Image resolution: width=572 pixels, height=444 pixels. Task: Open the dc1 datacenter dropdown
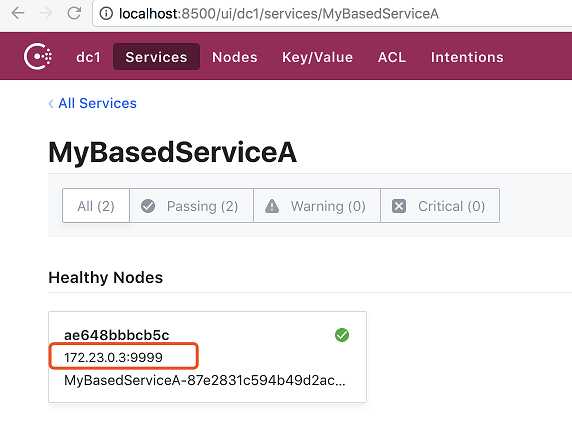pyautogui.click(x=88, y=57)
